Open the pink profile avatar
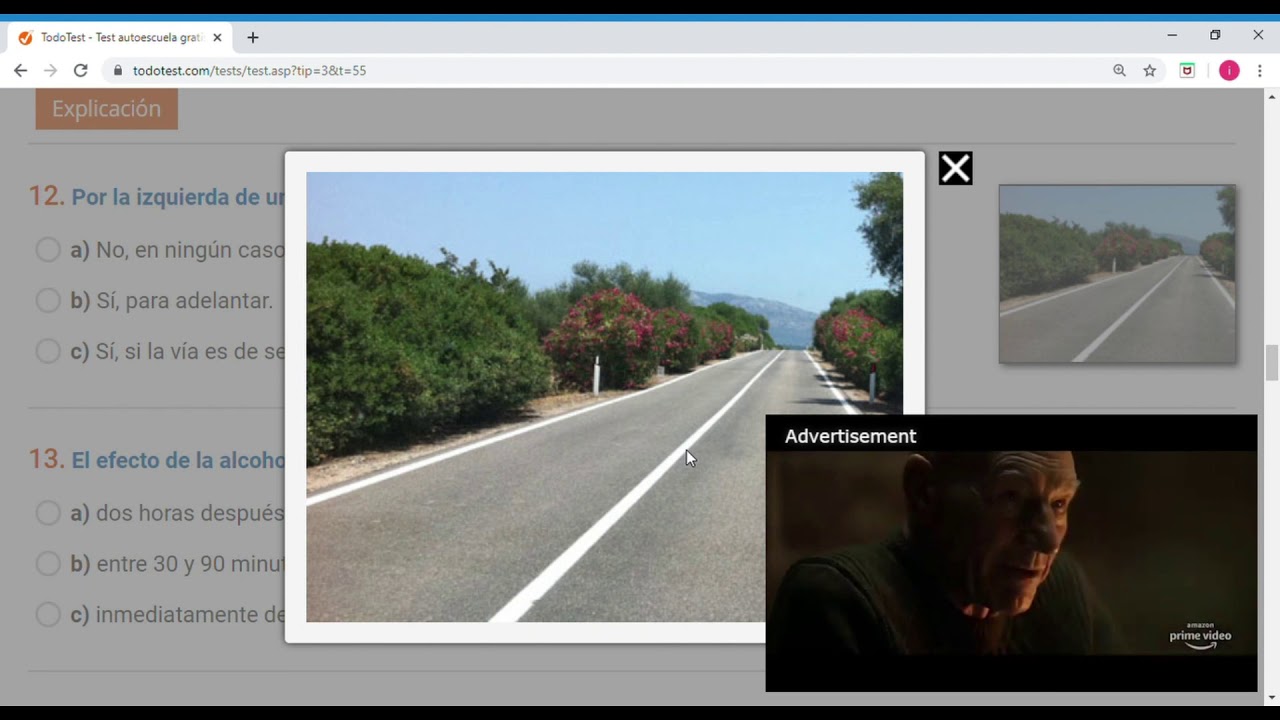Viewport: 1280px width, 720px height. click(x=1229, y=70)
